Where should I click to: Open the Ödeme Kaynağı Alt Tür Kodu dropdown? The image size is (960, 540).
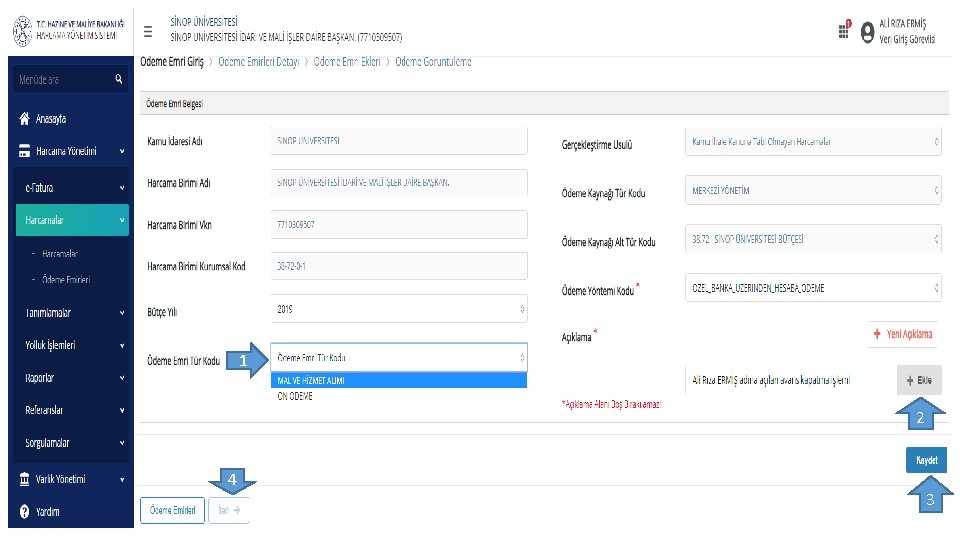813,239
